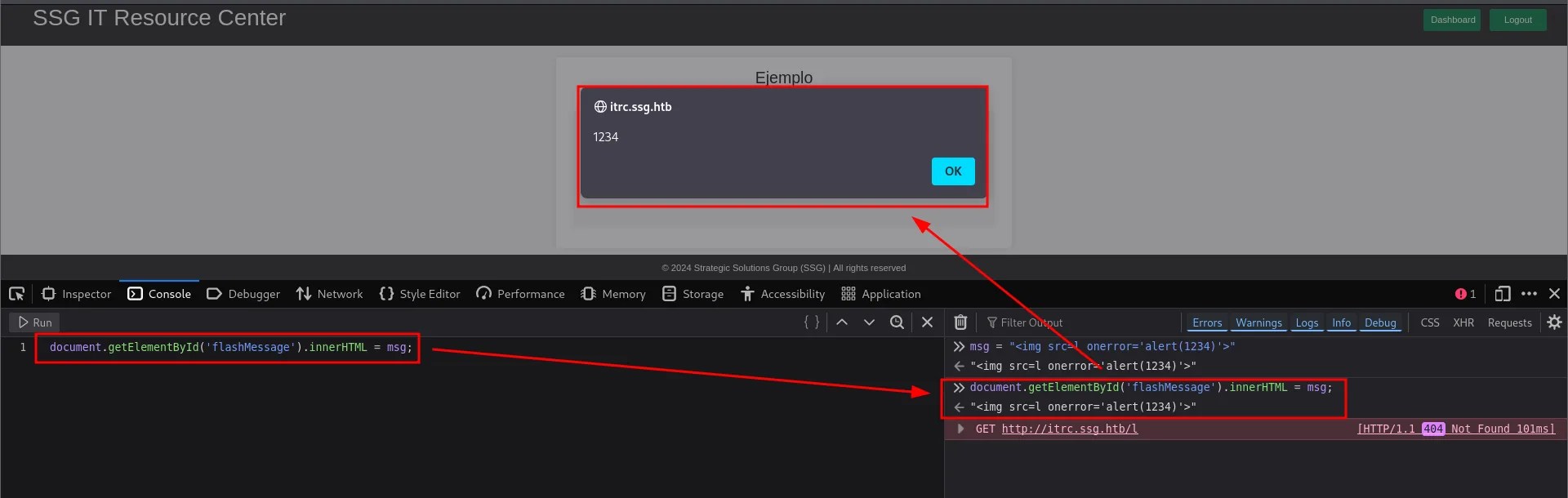Open the http://itrc.ssg.htb/l link
Image resolution: width=1568 pixels, height=498 pixels.
point(1069,429)
